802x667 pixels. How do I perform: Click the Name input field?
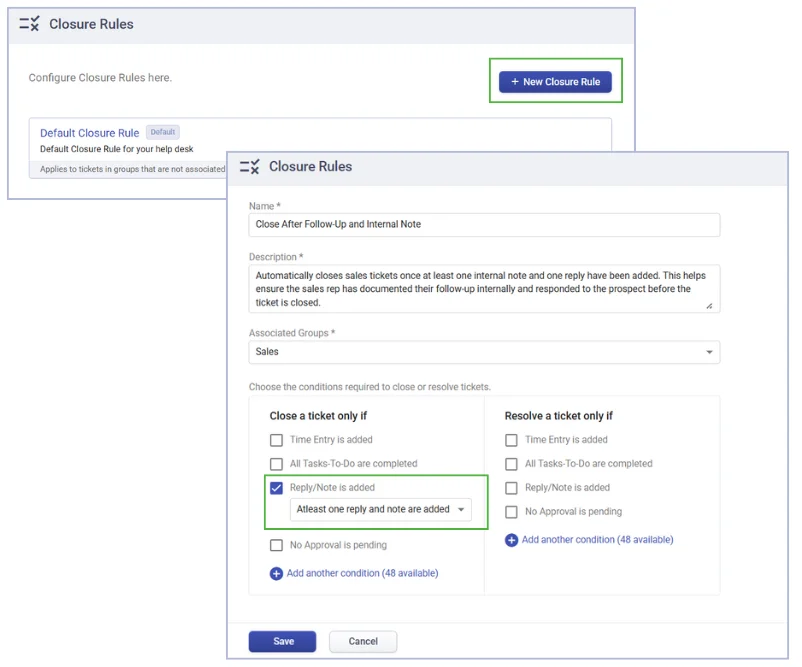[484, 225]
